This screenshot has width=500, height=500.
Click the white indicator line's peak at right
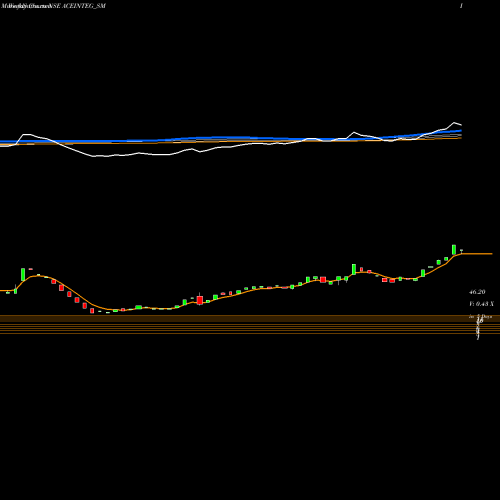tap(454, 123)
